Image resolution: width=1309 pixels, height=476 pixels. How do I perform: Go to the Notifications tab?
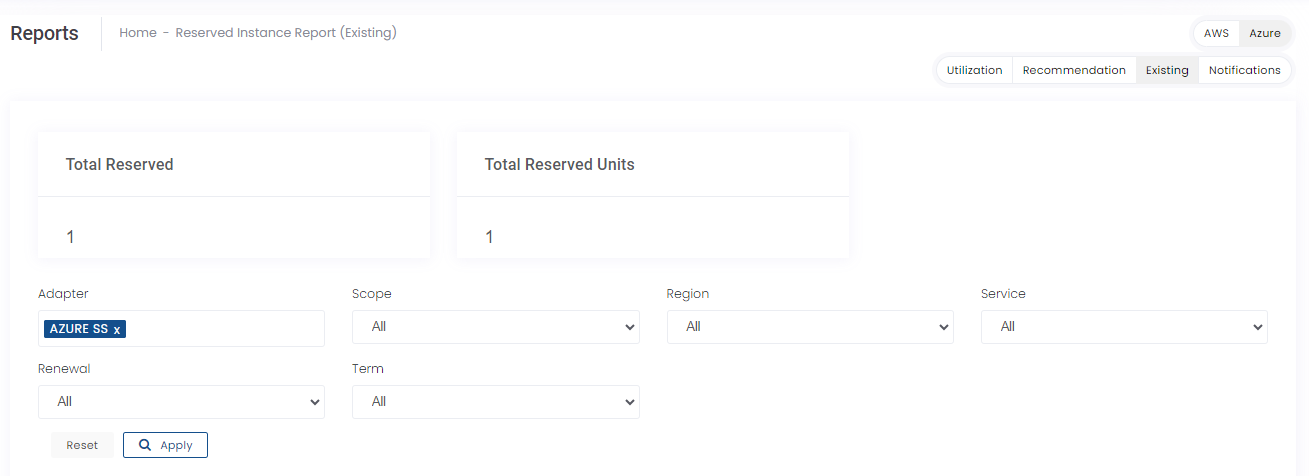tap(1244, 70)
